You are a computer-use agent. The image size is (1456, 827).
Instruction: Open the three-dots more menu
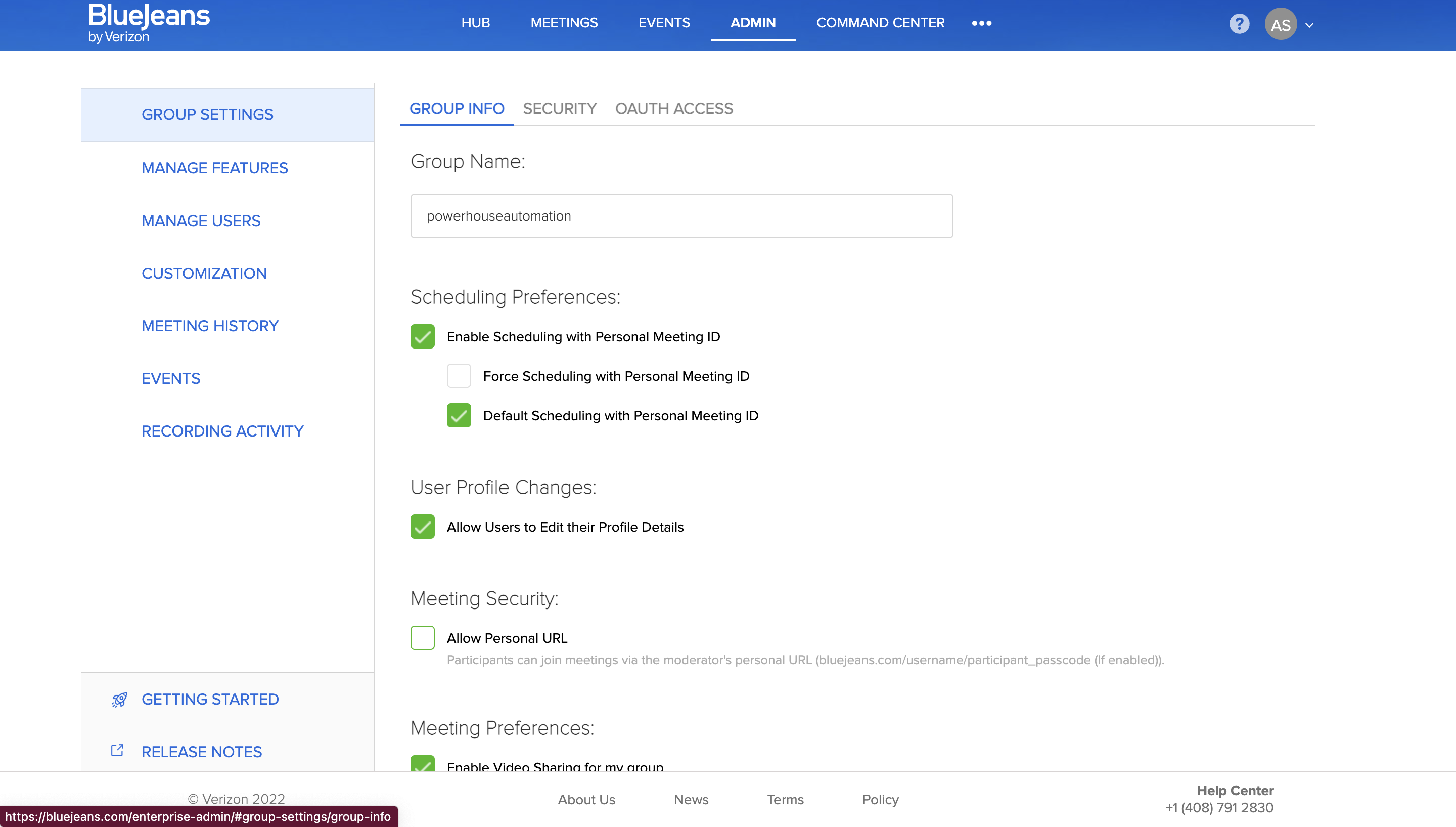point(981,23)
